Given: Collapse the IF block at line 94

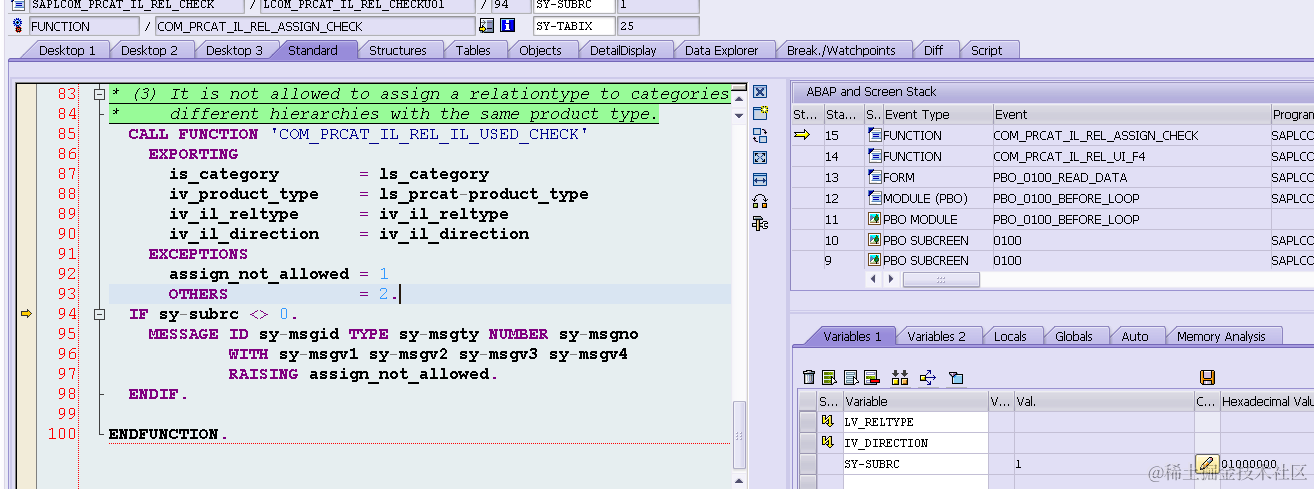Looking at the screenshot, I should point(99,314).
